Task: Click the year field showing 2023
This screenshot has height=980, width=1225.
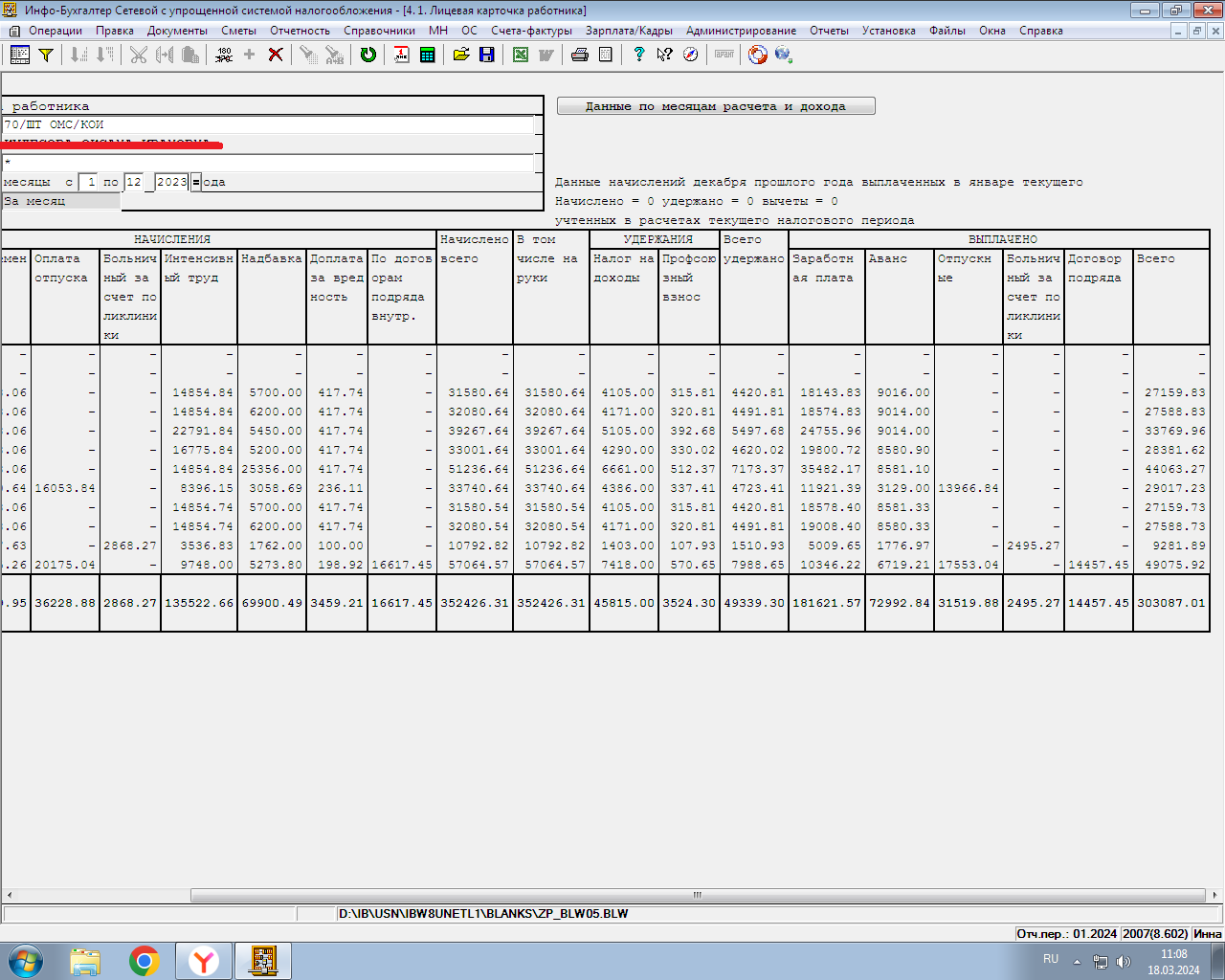Action: [172, 182]
